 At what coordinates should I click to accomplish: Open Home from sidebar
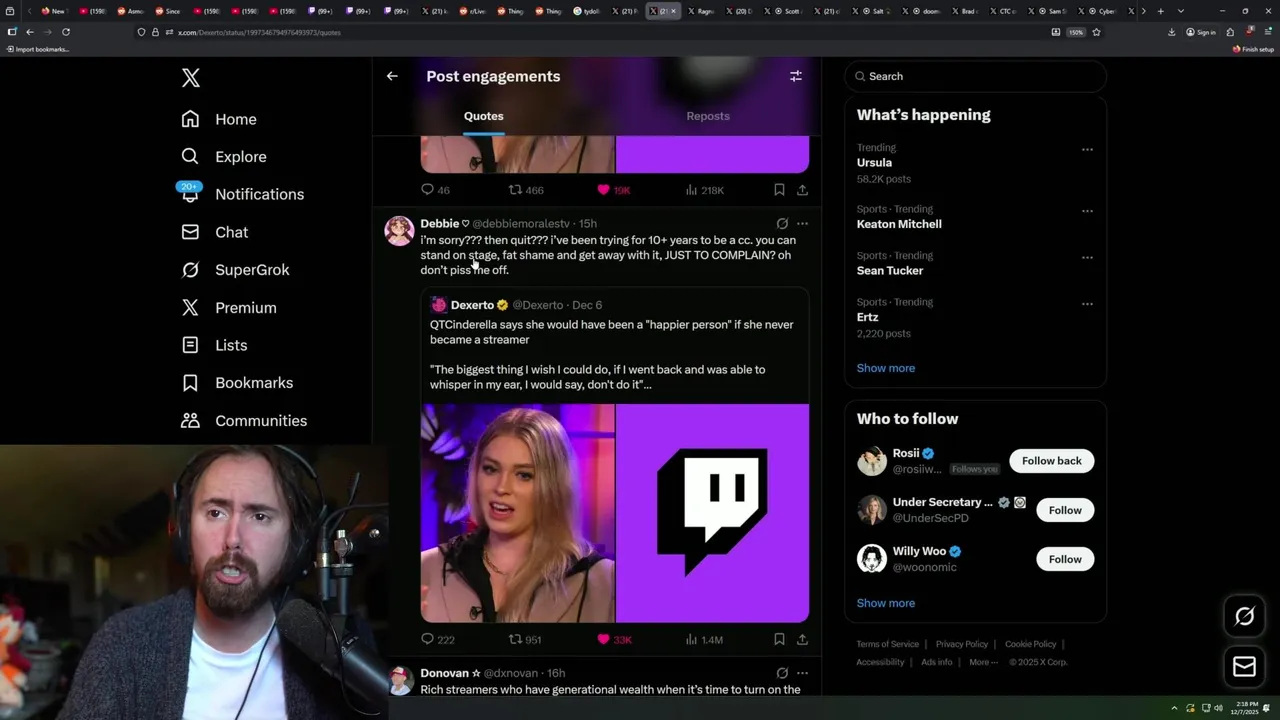(x=235, y=119)
